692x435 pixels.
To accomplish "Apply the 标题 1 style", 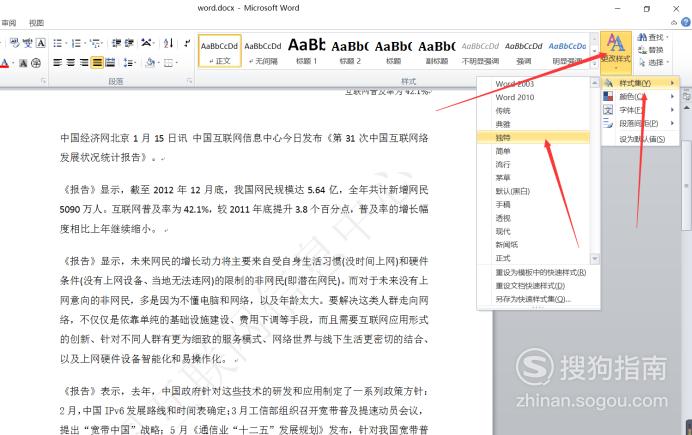I will tap(306, 51).
